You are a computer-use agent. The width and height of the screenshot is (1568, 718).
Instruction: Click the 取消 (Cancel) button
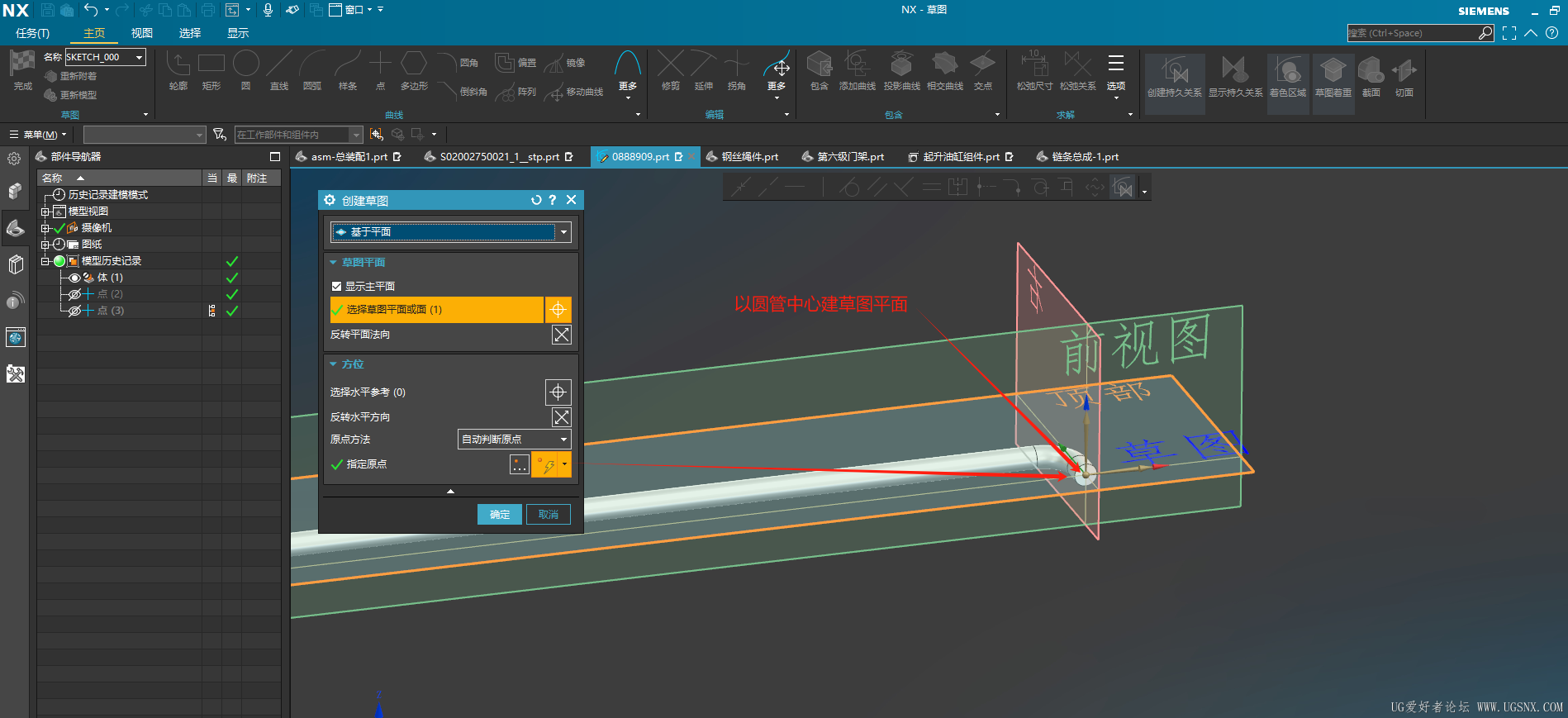549,514
